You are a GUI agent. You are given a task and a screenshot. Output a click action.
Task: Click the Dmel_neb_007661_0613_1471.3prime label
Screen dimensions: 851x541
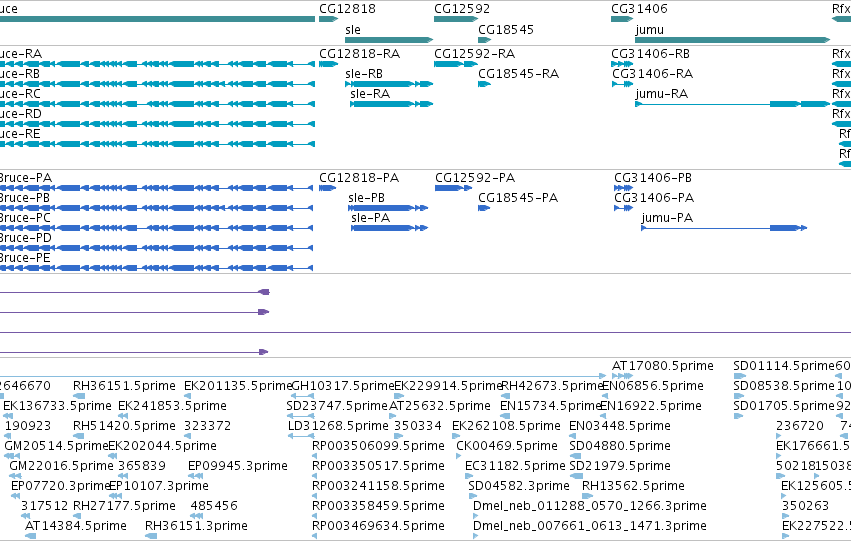pos(590,526)
